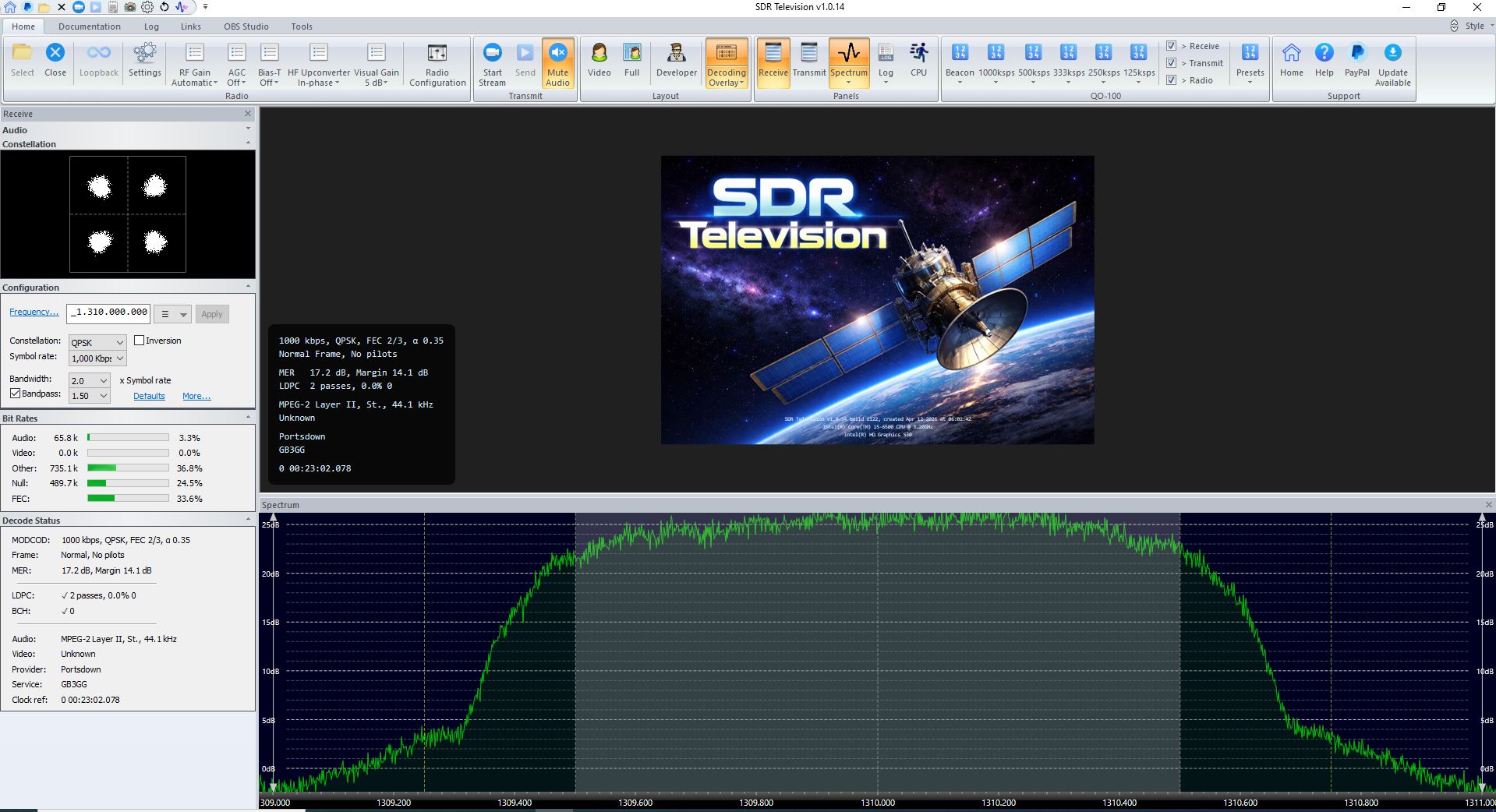Close the Receive panel
Viewport: 1496px width, 812px height.
pyautogui.click(x=248, y=114)
